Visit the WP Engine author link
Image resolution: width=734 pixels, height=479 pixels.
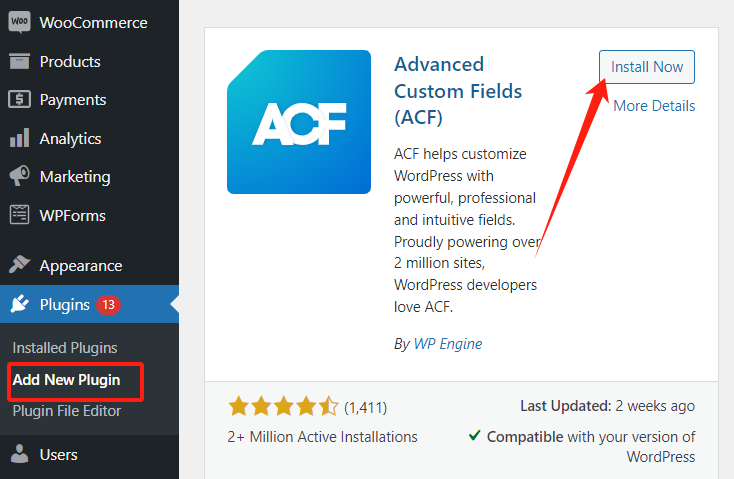[448, 343]
